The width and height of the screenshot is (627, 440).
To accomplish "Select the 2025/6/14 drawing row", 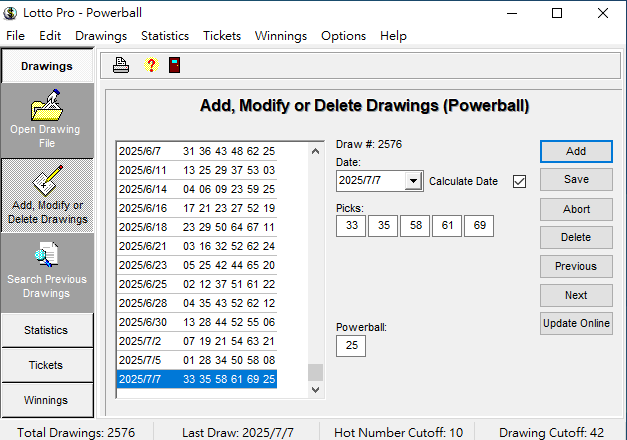I will click(x=197, y=189).
